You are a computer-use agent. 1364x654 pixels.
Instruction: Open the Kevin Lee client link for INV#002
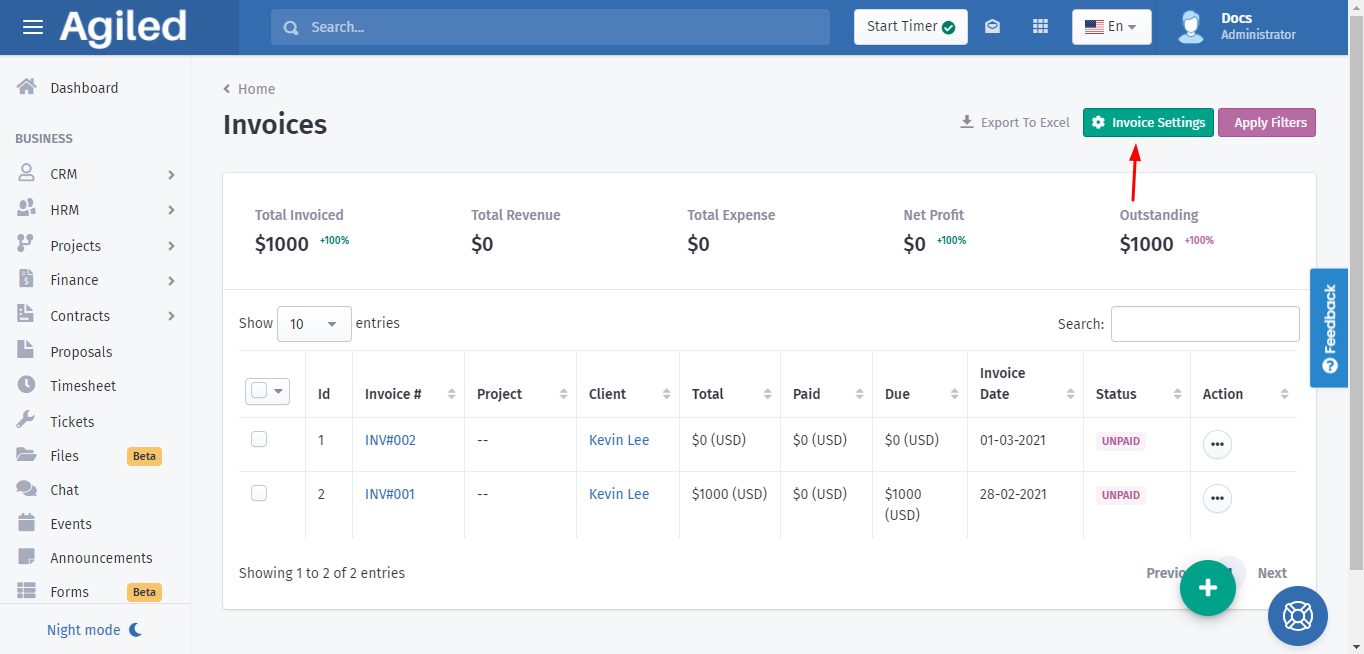click(x=619, y=440)
